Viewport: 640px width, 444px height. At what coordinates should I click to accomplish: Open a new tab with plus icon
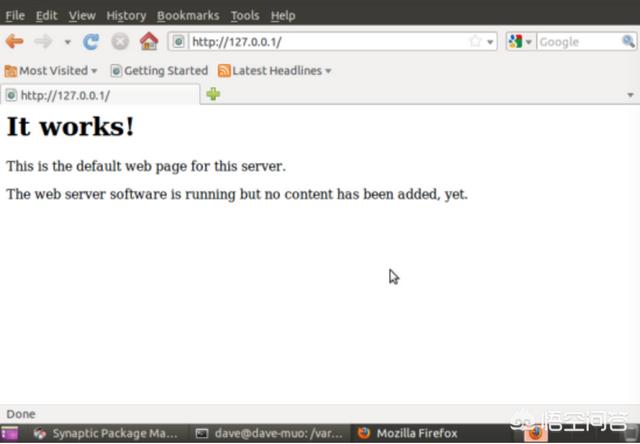click(x=213, y=95)
